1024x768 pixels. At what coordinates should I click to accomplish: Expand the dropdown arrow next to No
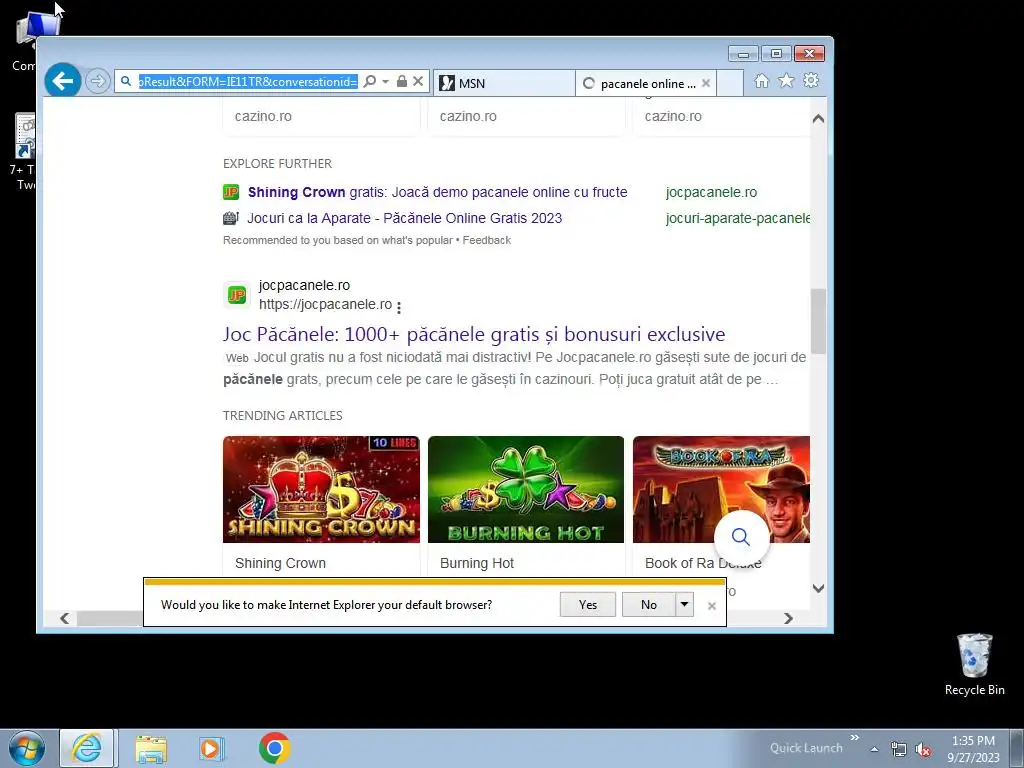pos(684,605)
